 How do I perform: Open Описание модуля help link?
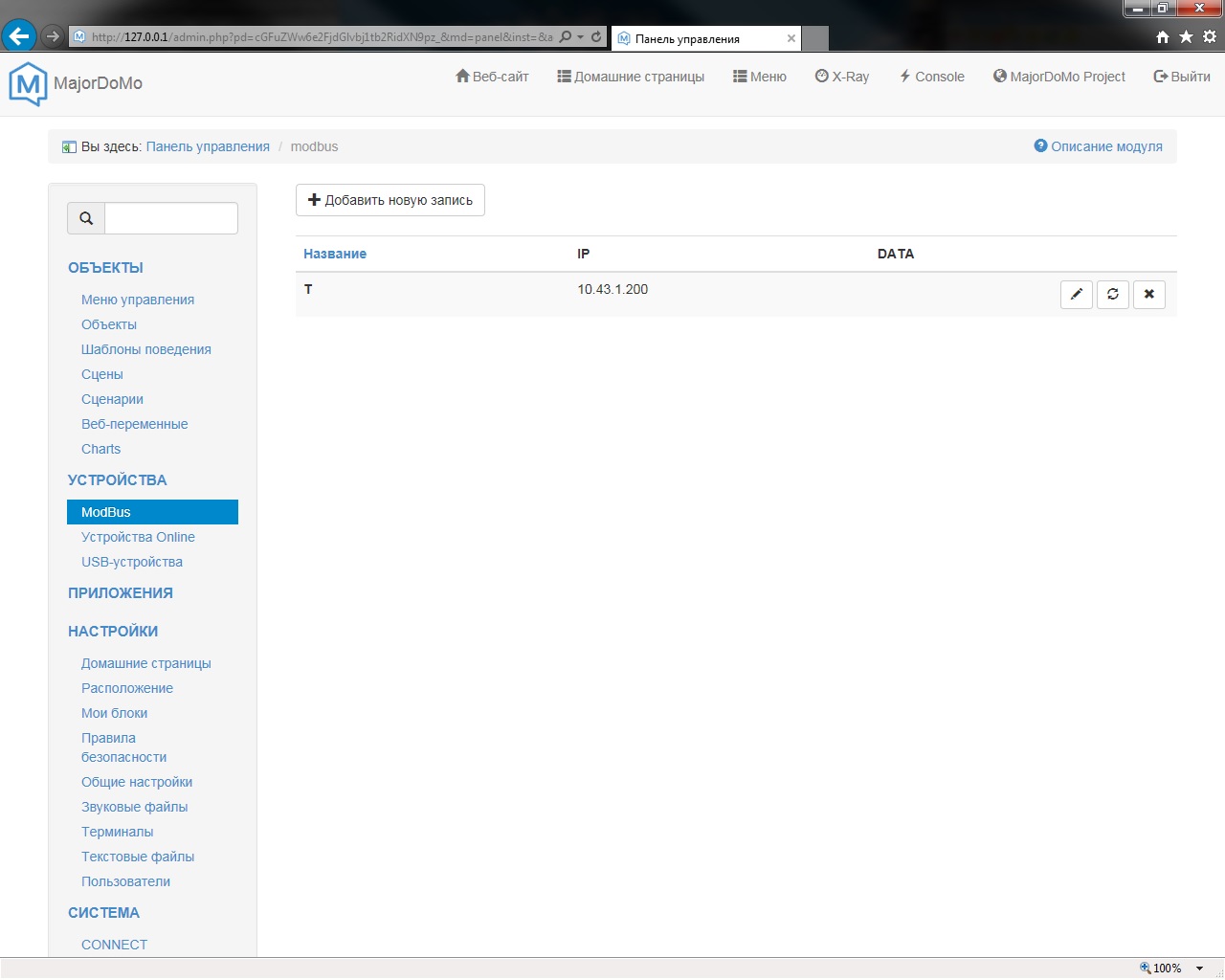click(1099, 146)
